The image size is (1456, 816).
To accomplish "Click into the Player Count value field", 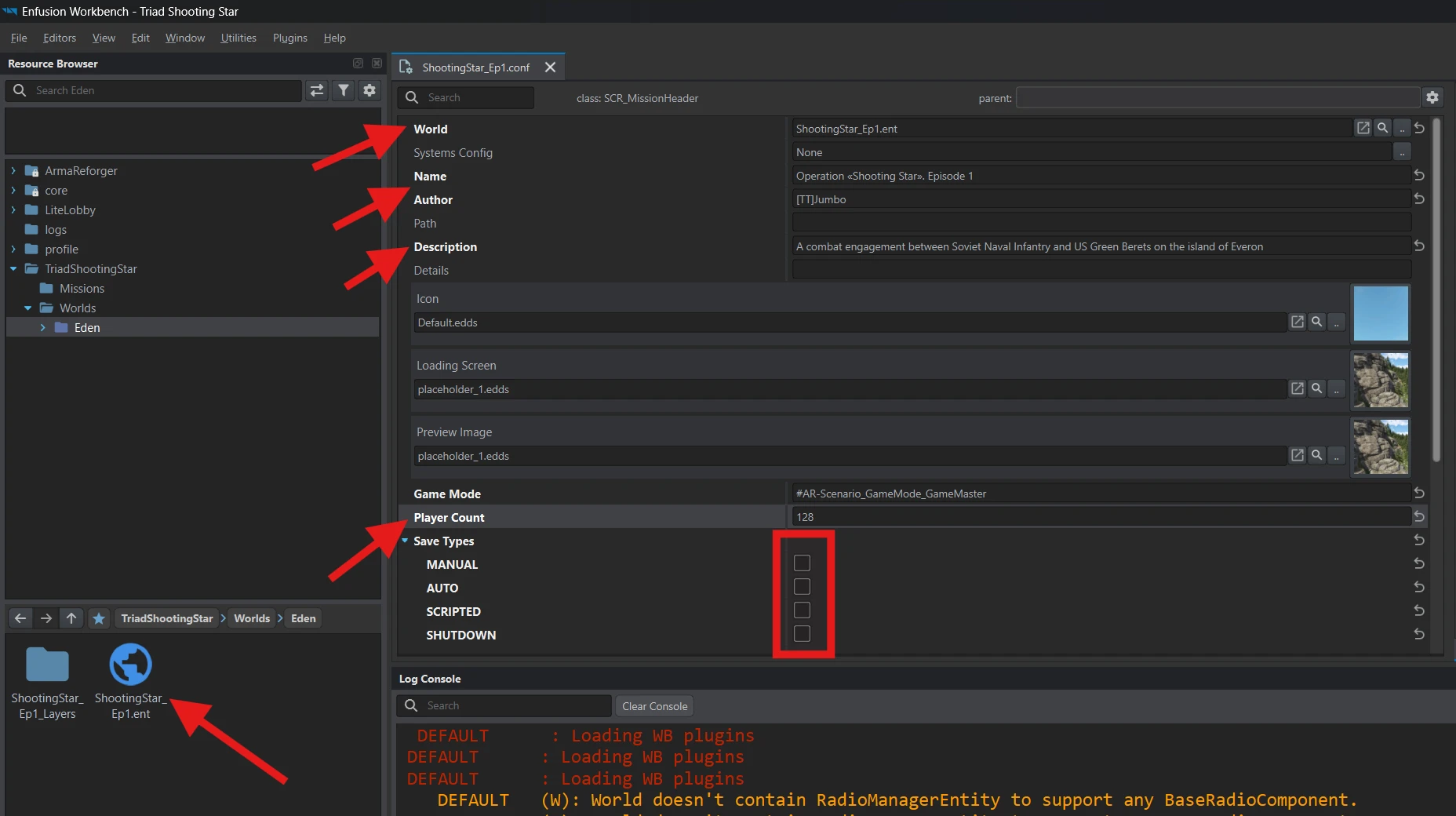I will [x=1101, y=516].
